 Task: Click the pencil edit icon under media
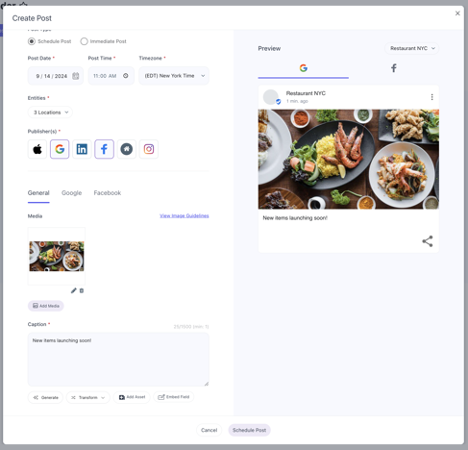coord(74,291)
